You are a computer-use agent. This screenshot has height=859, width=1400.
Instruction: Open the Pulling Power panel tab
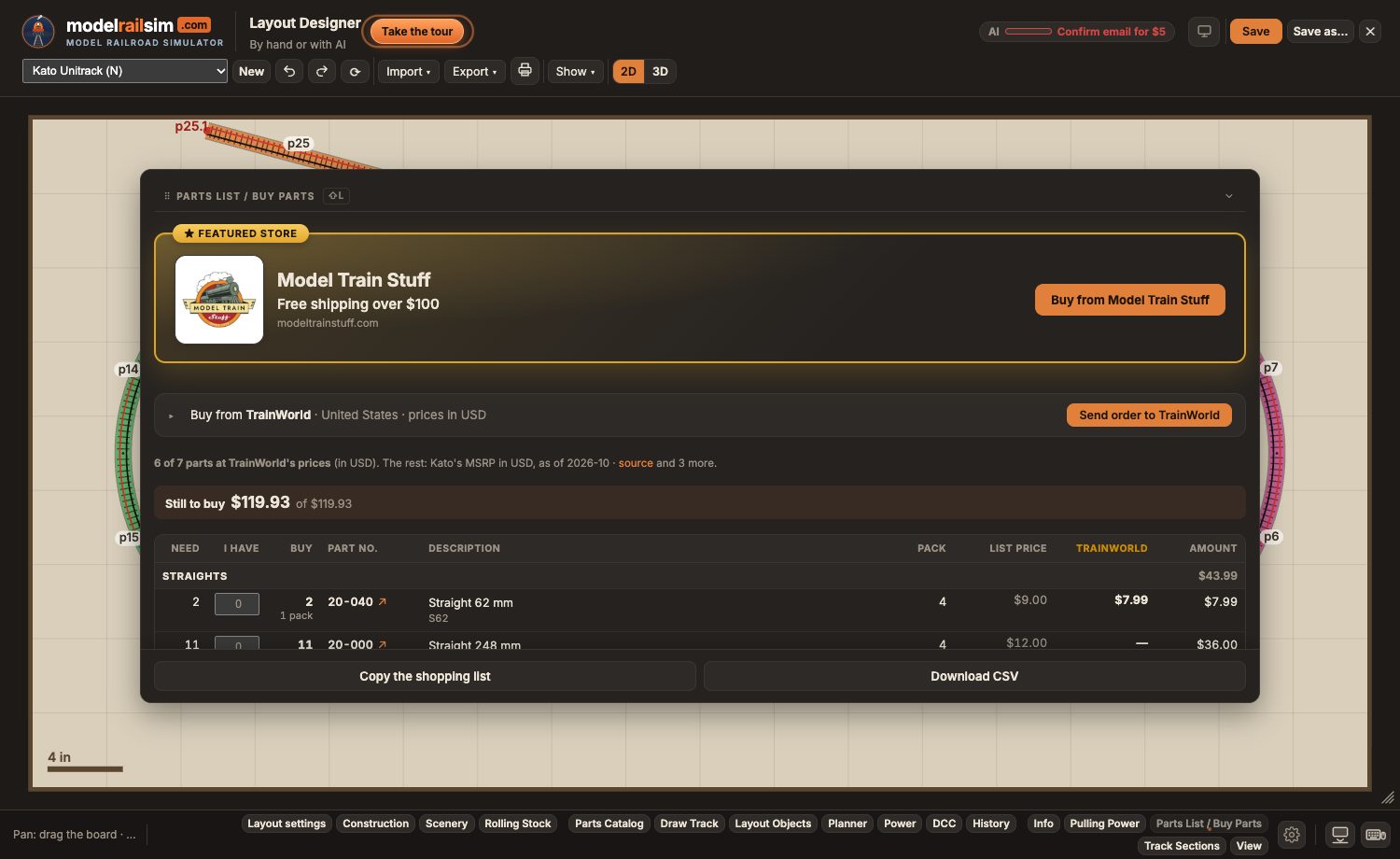coord(1104,824)
